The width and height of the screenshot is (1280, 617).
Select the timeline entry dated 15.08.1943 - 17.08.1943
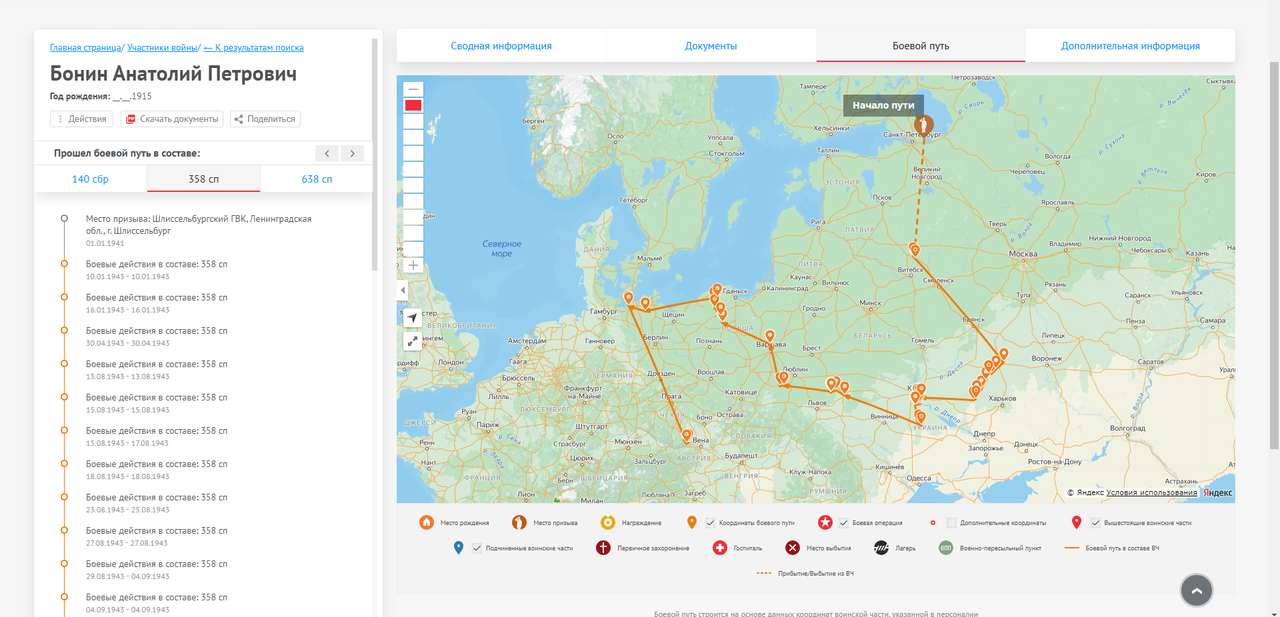[156, 436]
